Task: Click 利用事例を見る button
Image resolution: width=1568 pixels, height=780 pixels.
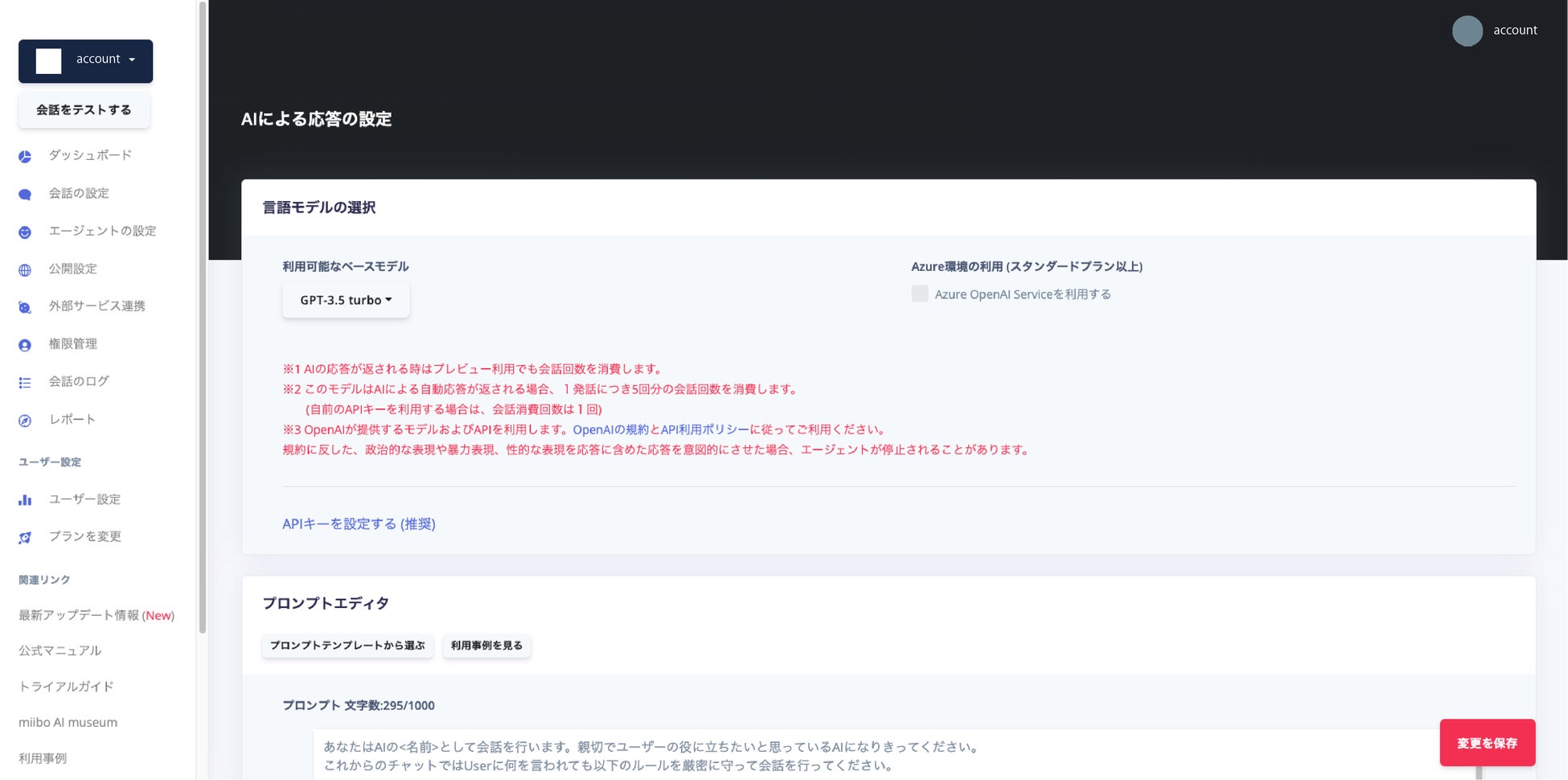Action: (x=486, y=646)
